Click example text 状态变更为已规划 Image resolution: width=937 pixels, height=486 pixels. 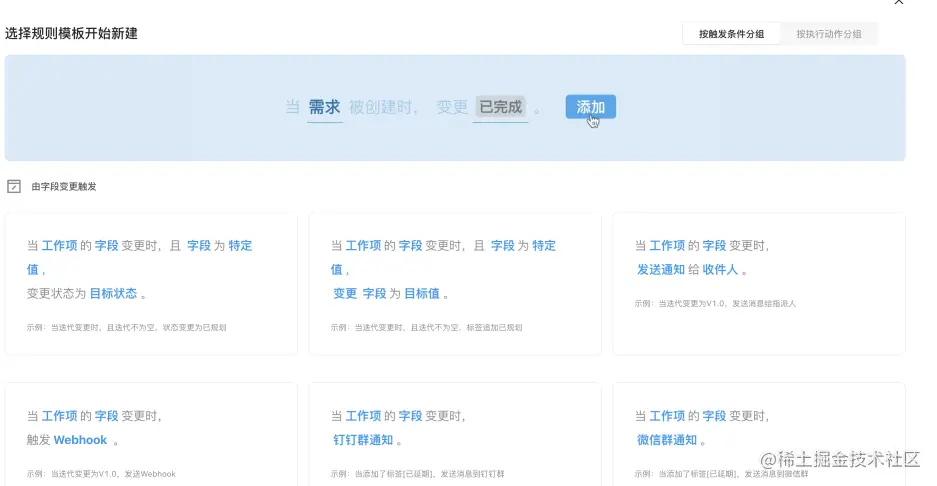[x=194, y=328]
